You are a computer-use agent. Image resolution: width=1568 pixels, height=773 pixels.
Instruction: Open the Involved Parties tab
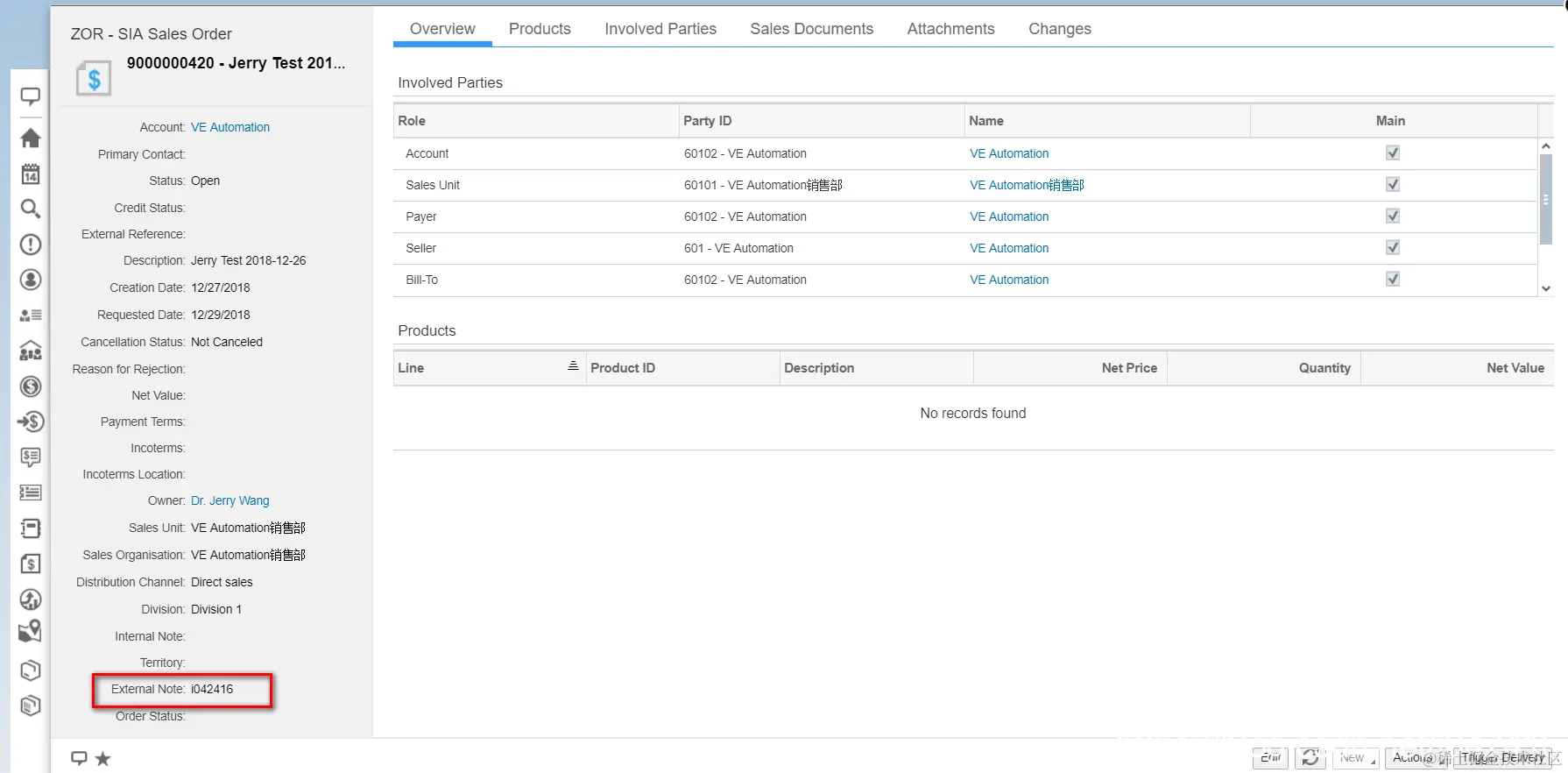click(x=660, y=29)
